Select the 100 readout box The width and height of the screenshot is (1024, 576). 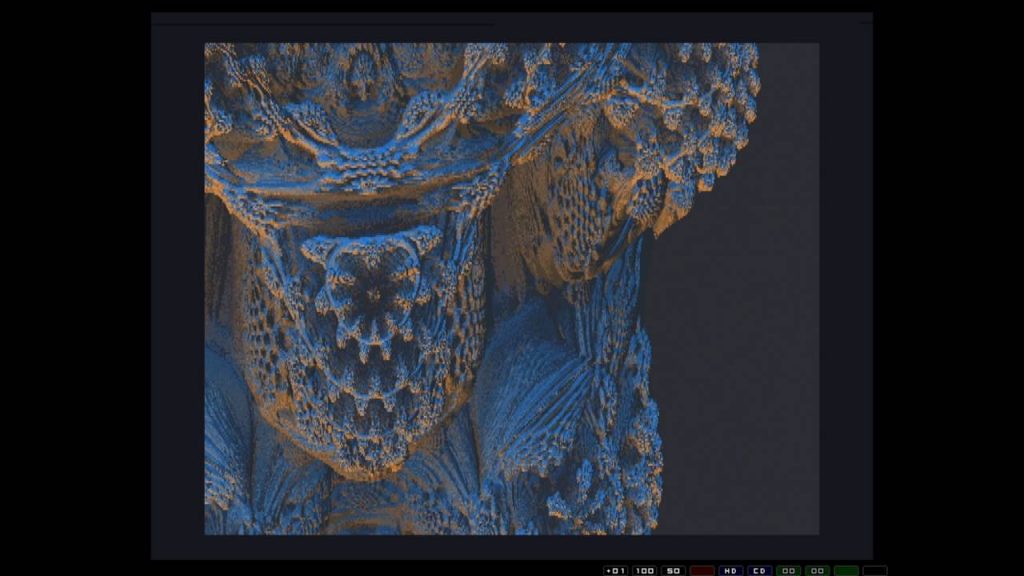coord(645,570)
